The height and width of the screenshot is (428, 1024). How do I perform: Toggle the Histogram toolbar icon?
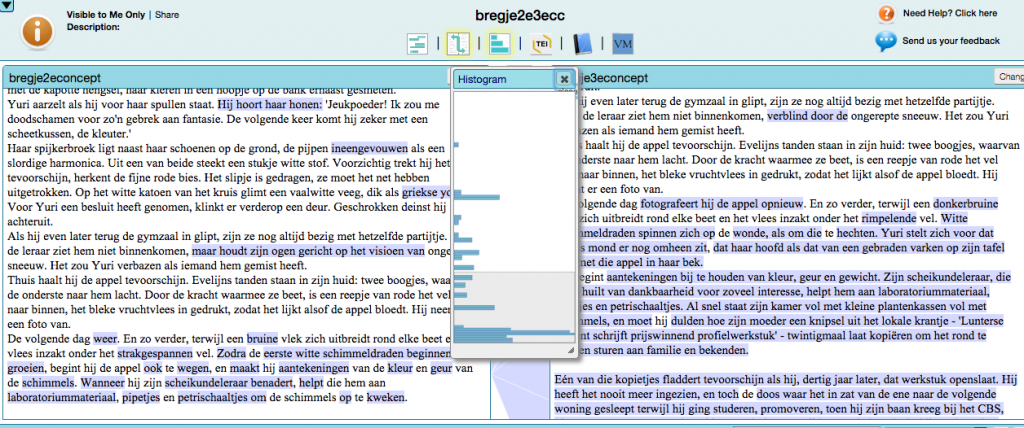500,44
